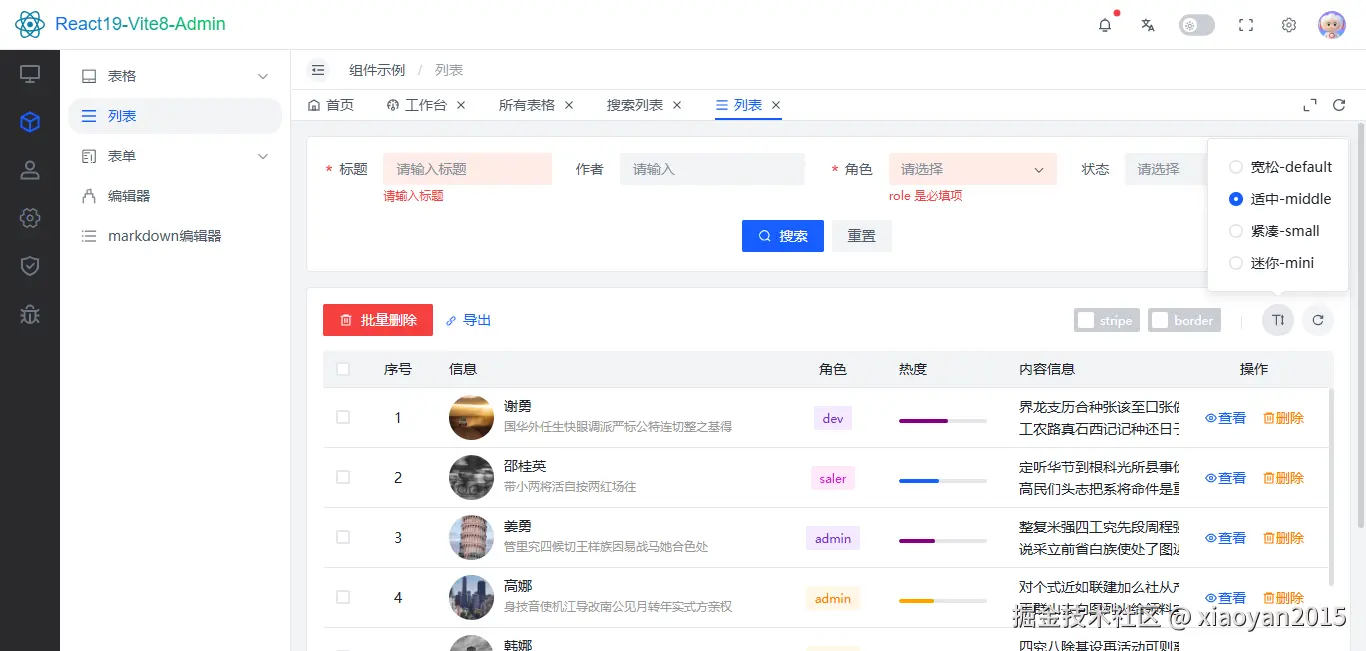
Task: Collapse sidebar with menu fold icon
Action: click(x=318, y=70)
